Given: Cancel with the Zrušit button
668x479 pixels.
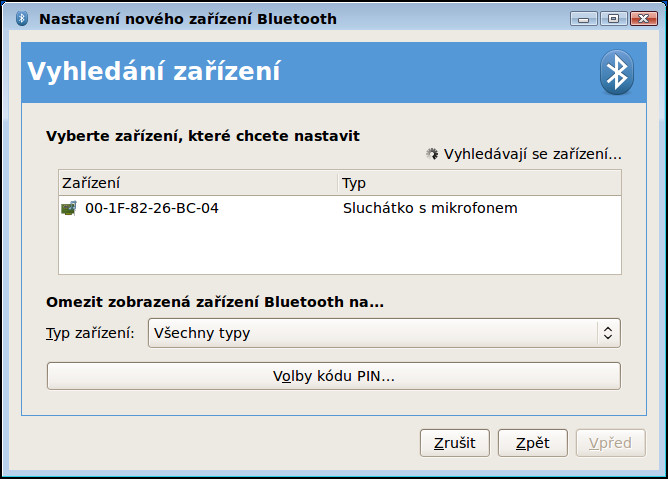Looking at the screenshot, I should point(455,443).
